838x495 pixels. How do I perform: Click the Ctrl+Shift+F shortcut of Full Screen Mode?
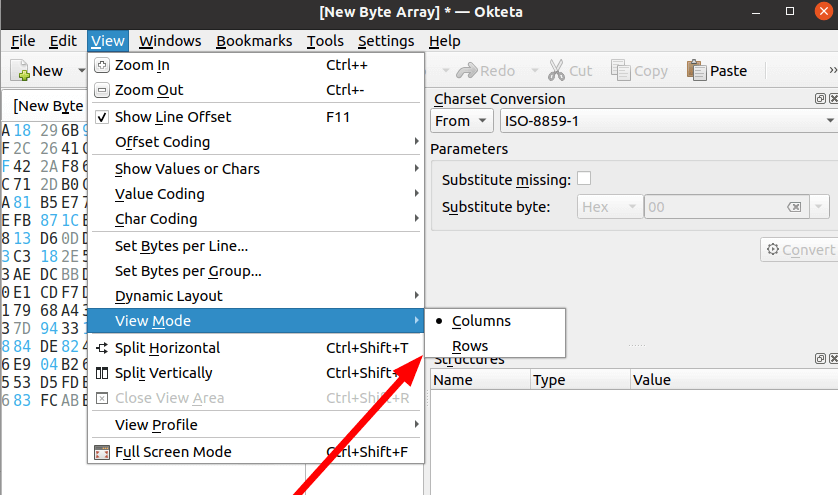(x=367, y=452)
